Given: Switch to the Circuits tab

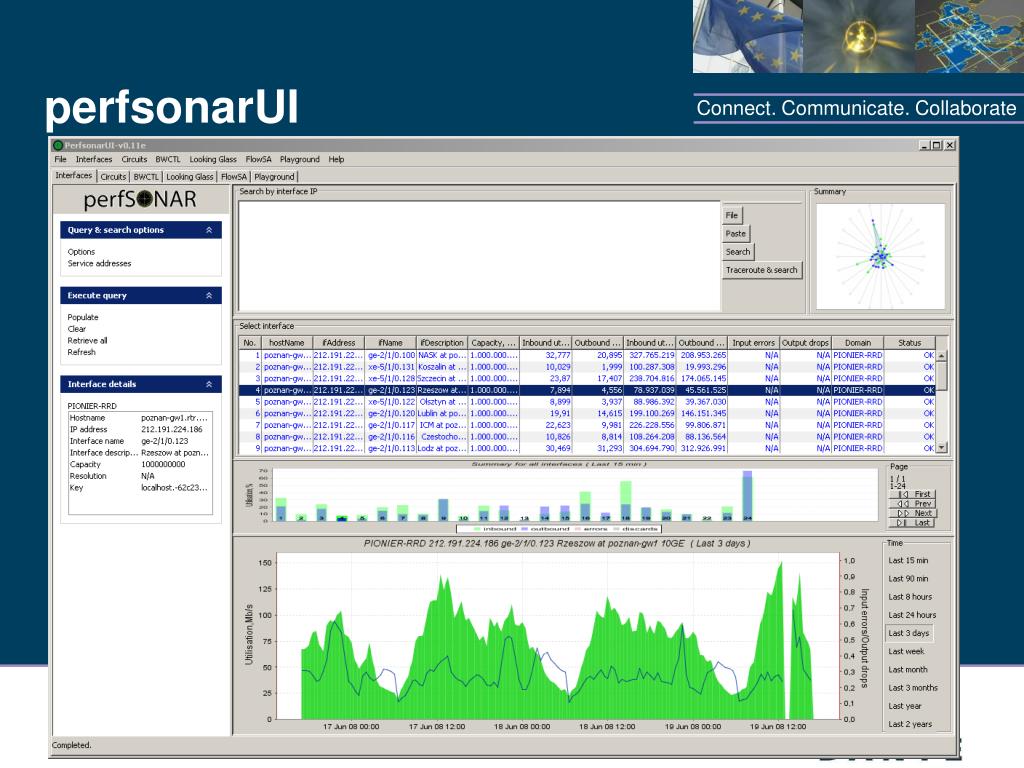Looking at the screenshot, I should coord(113,176).
